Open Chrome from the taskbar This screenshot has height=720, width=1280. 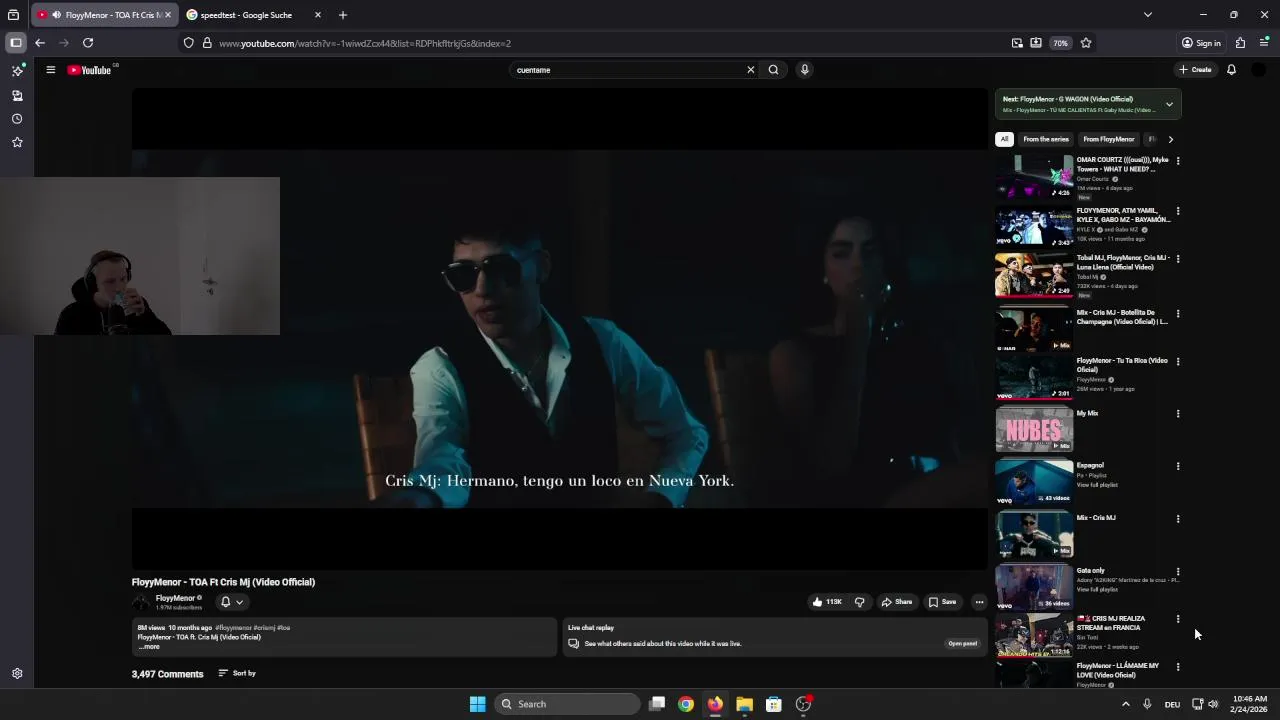tap(686, 704)
